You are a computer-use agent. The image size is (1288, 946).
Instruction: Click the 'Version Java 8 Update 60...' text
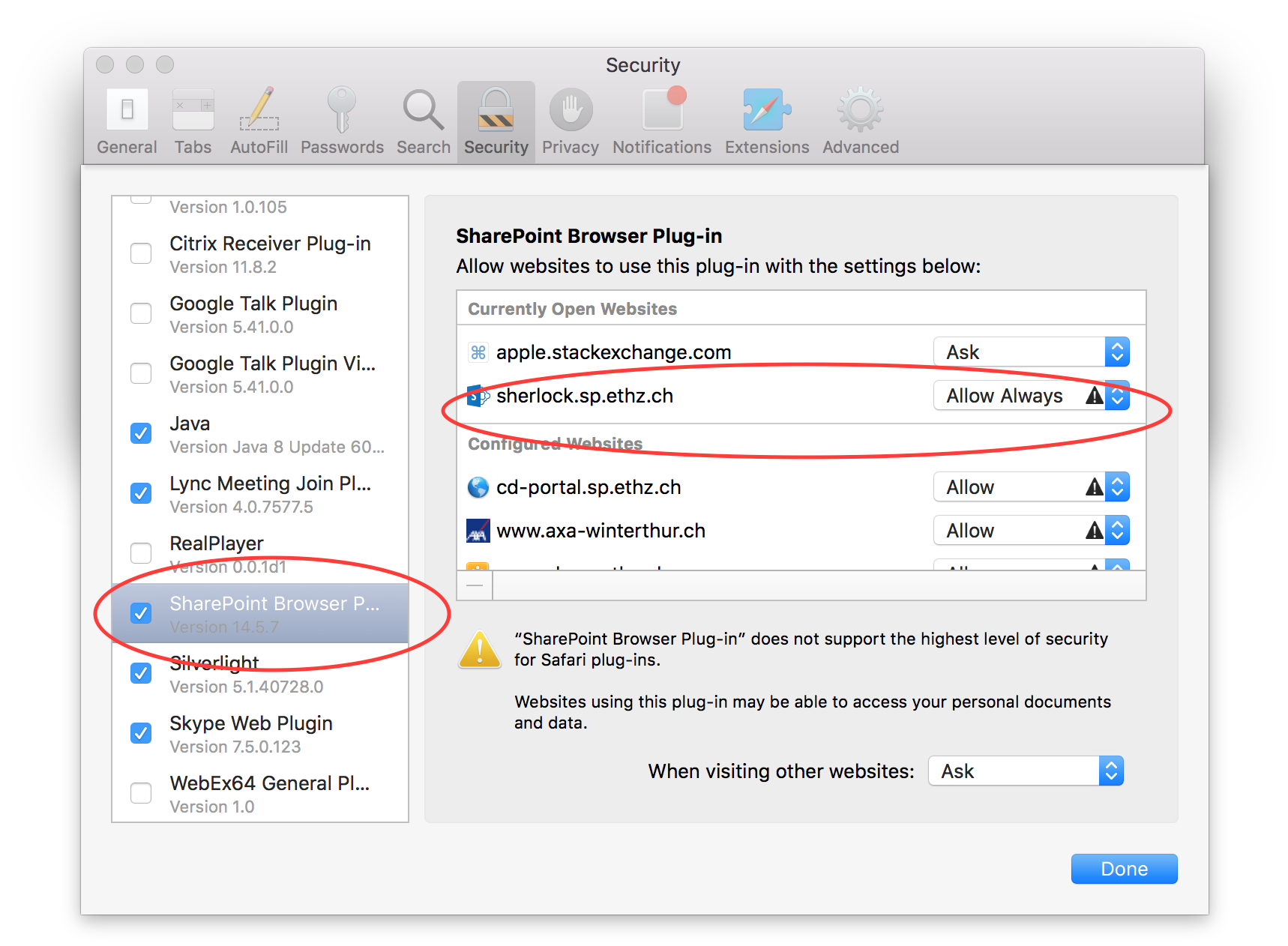pos(277,448)
